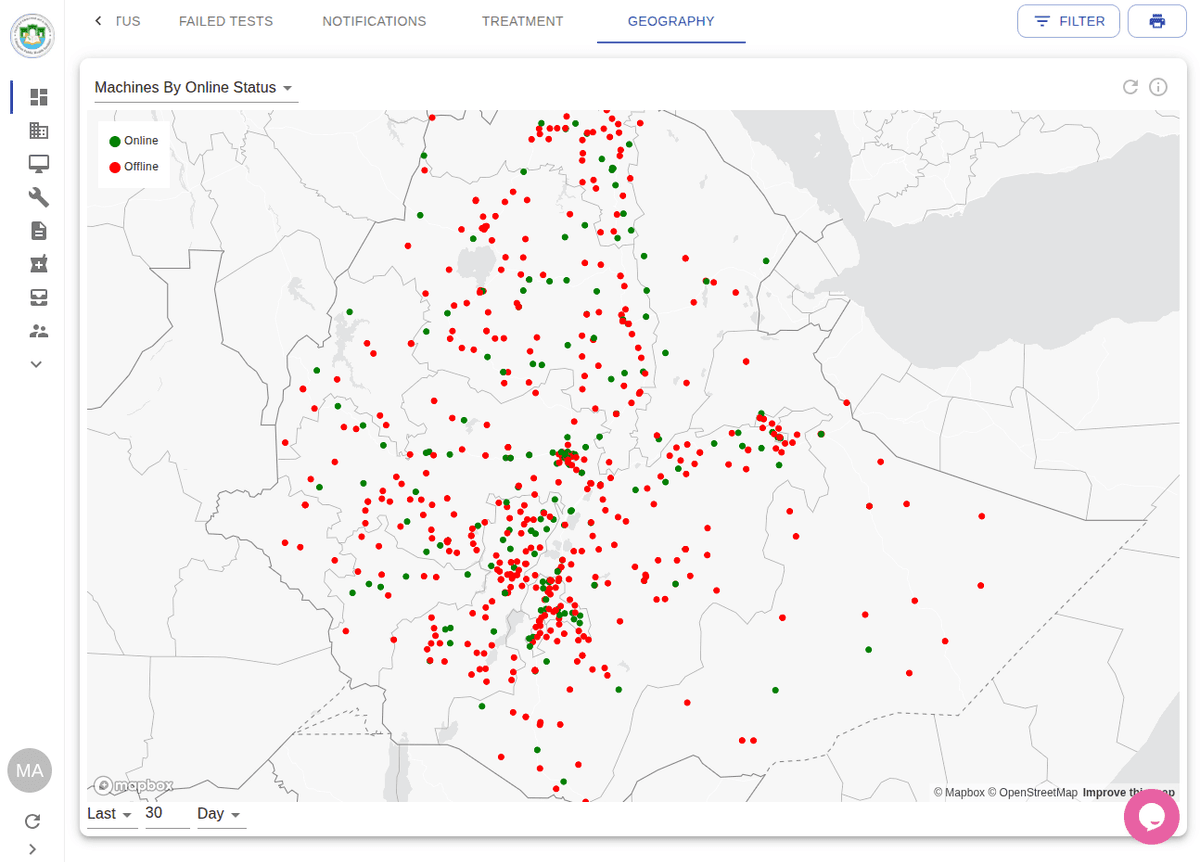Screen dimensions: 1200x862
Task: Print the report using the printer icon
Action: click(1157, 20)
